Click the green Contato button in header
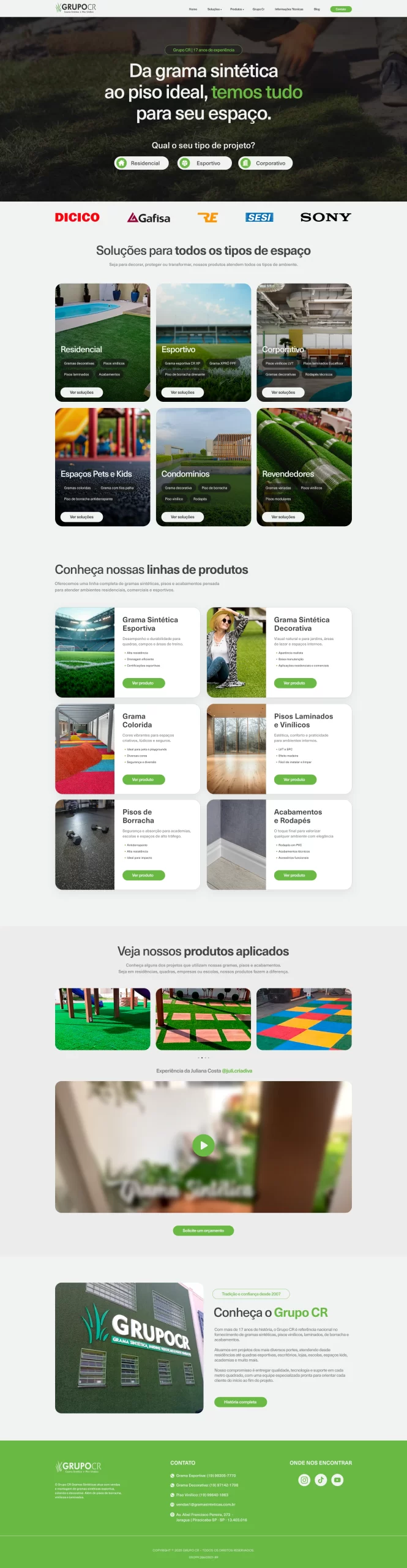This screenshot has width=407, height=1568. (341, 9)
